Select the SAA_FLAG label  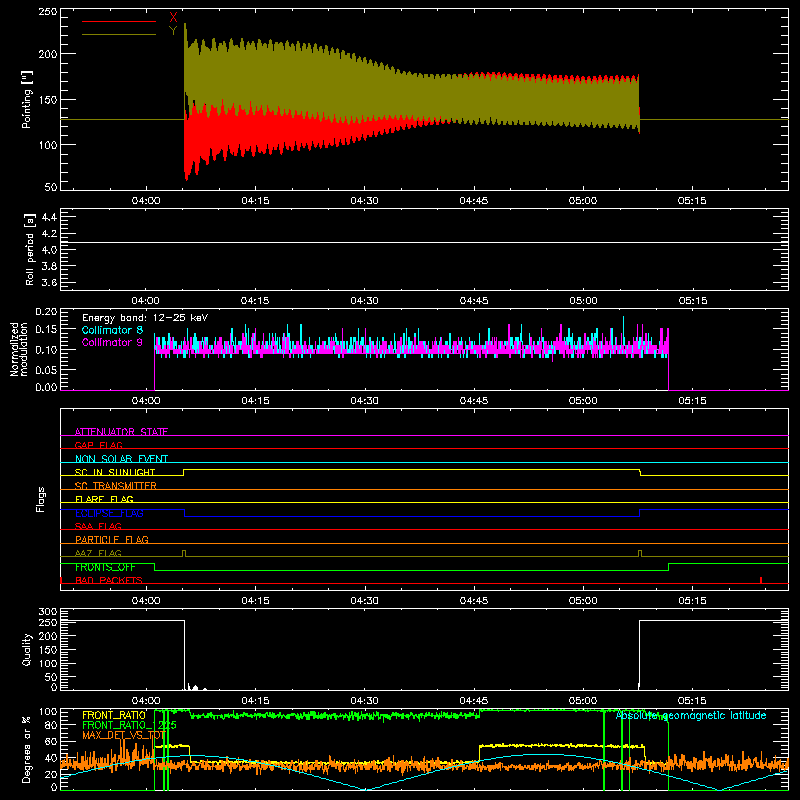[x=98, y=526]
